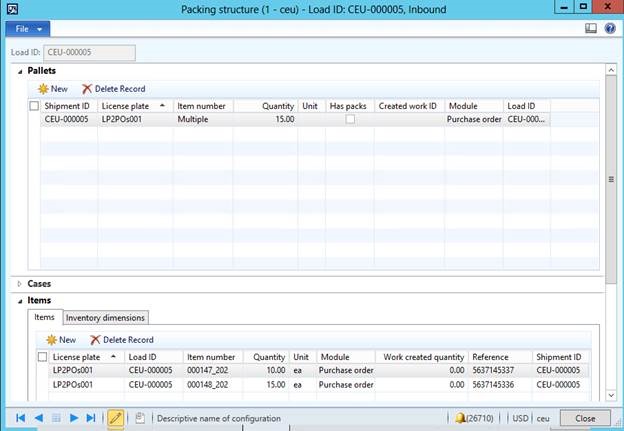The image size is (624, 431).
Task: Jump to the last record
Action: [91, 418]
